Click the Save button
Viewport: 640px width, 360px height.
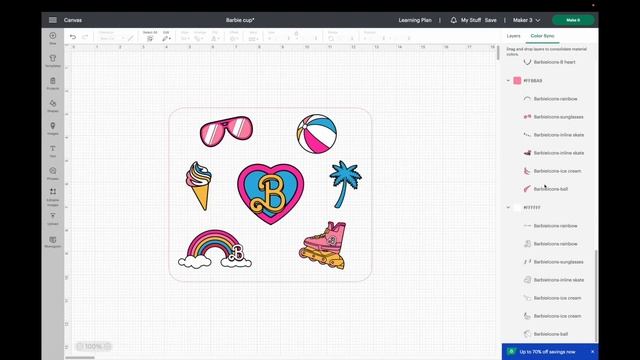tap(491, 20)
